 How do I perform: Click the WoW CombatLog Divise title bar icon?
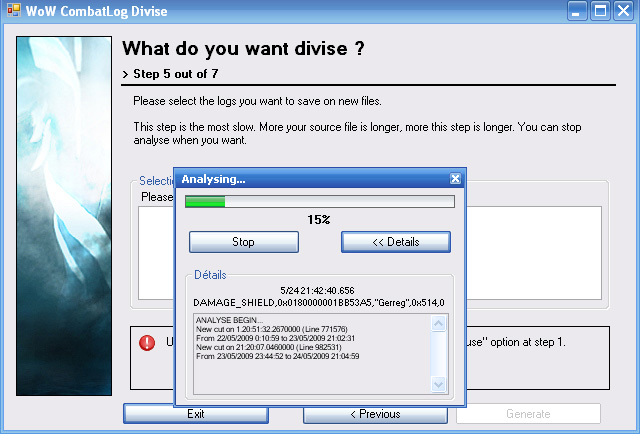[x=14, y=10]
